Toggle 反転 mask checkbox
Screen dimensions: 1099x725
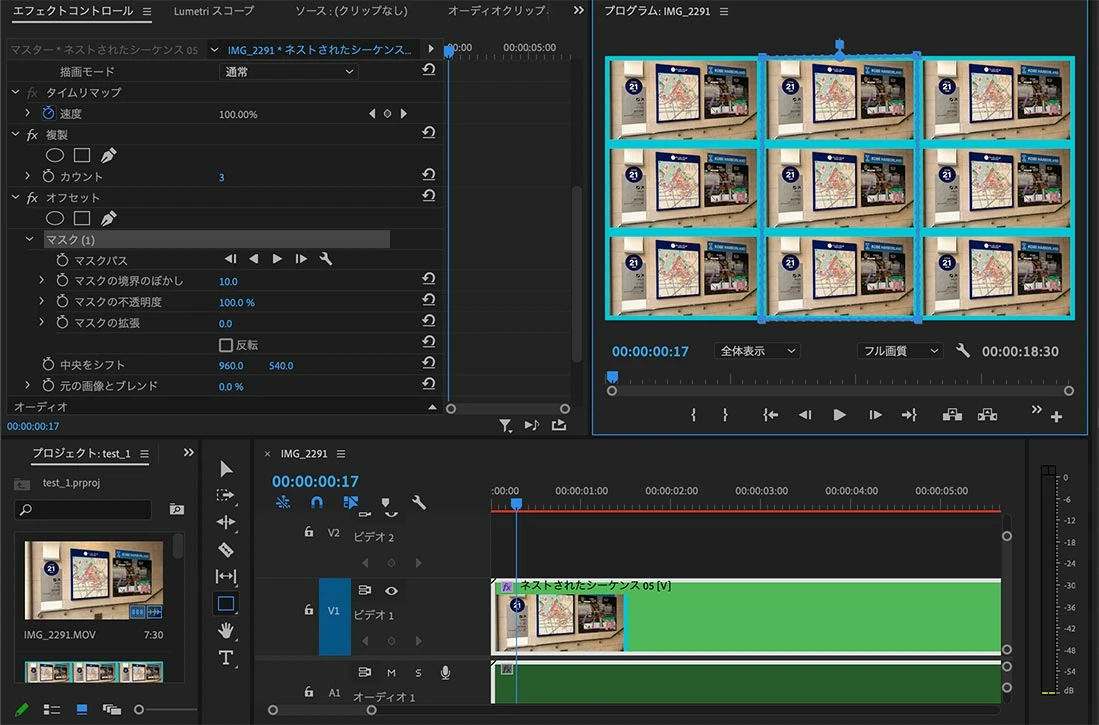pos(226,344)
